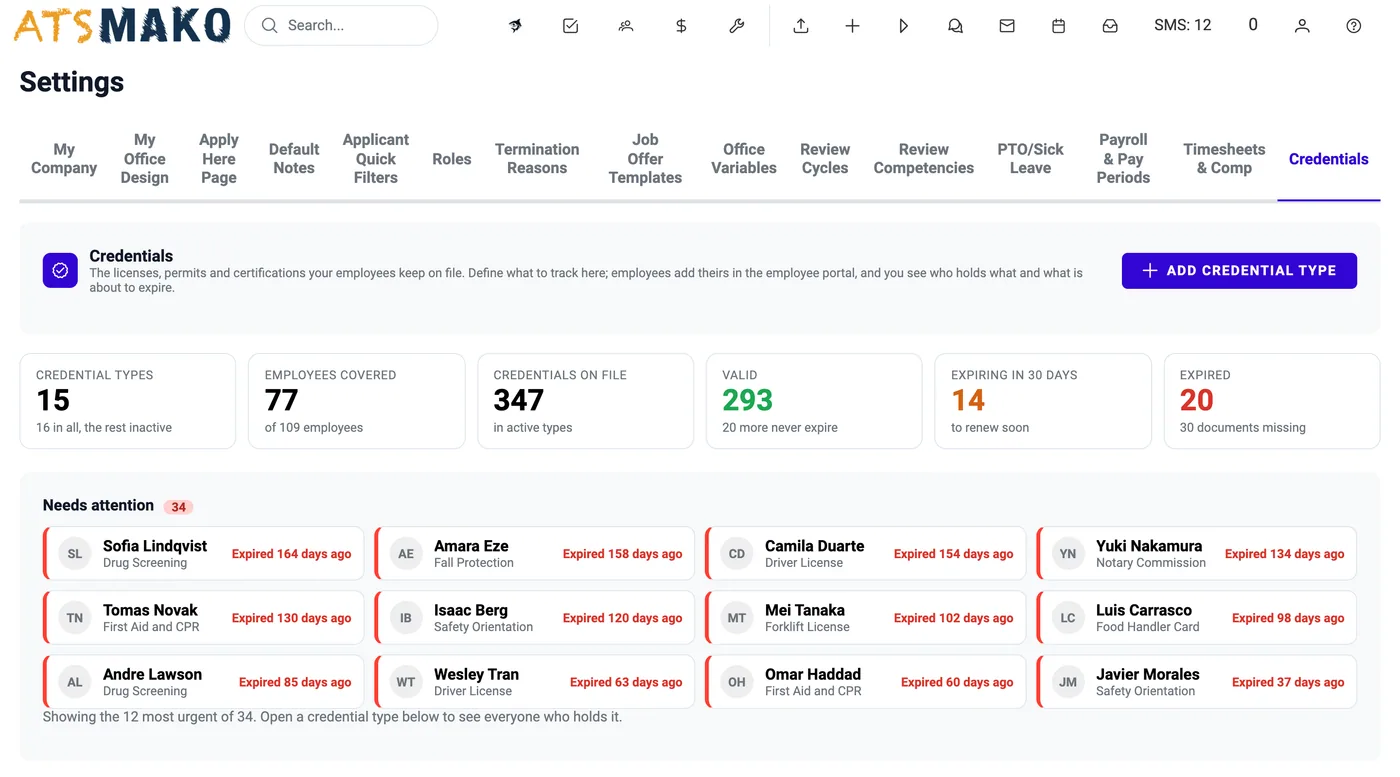The height and width of the screenshot is (777, 1400).
Task: Open Sofia Lindqvist's Drug Screening card
Action: 204,554
